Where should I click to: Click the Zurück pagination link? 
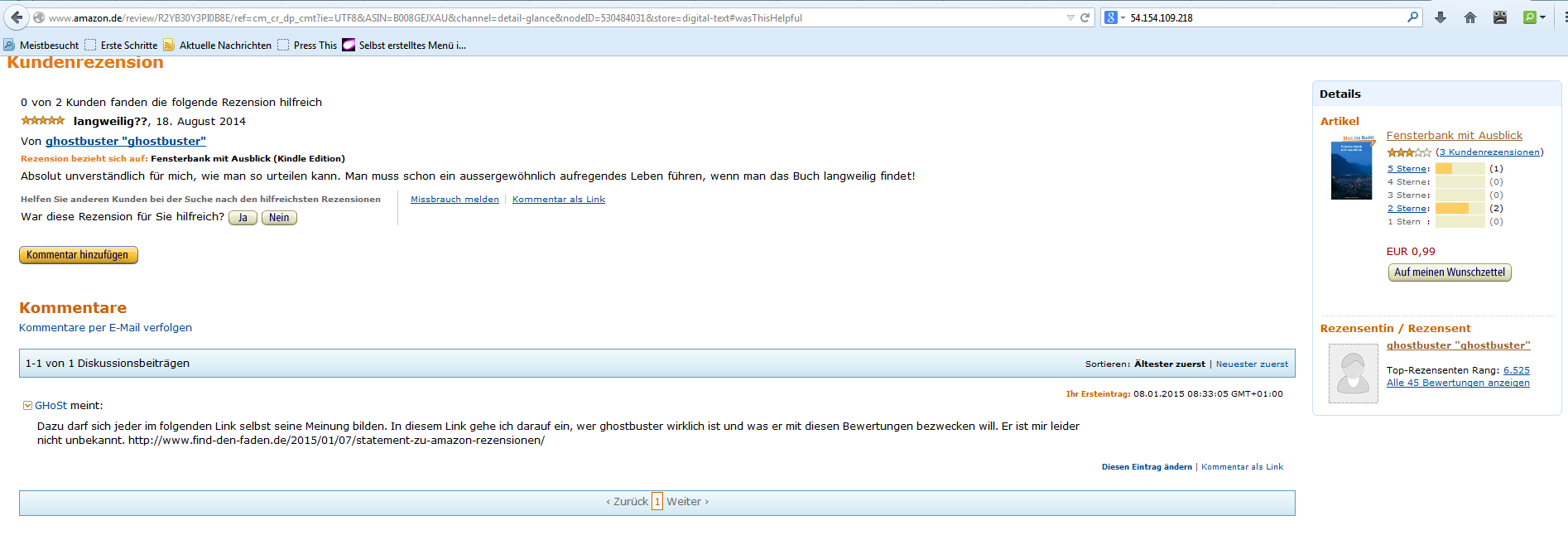628,502
